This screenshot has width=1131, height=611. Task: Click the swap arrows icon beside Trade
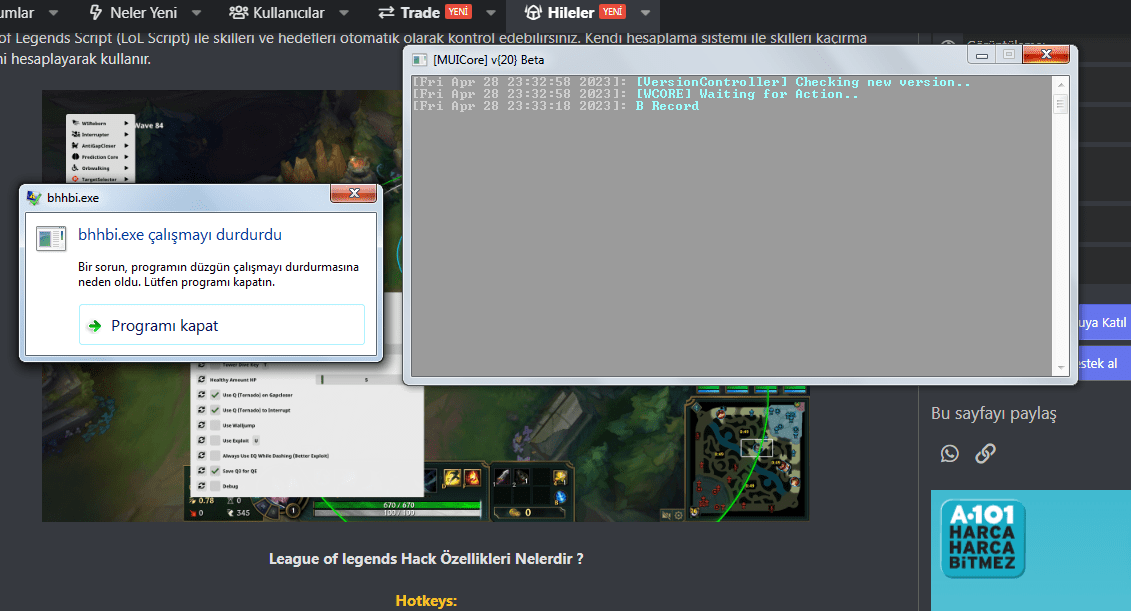[387, 12]
